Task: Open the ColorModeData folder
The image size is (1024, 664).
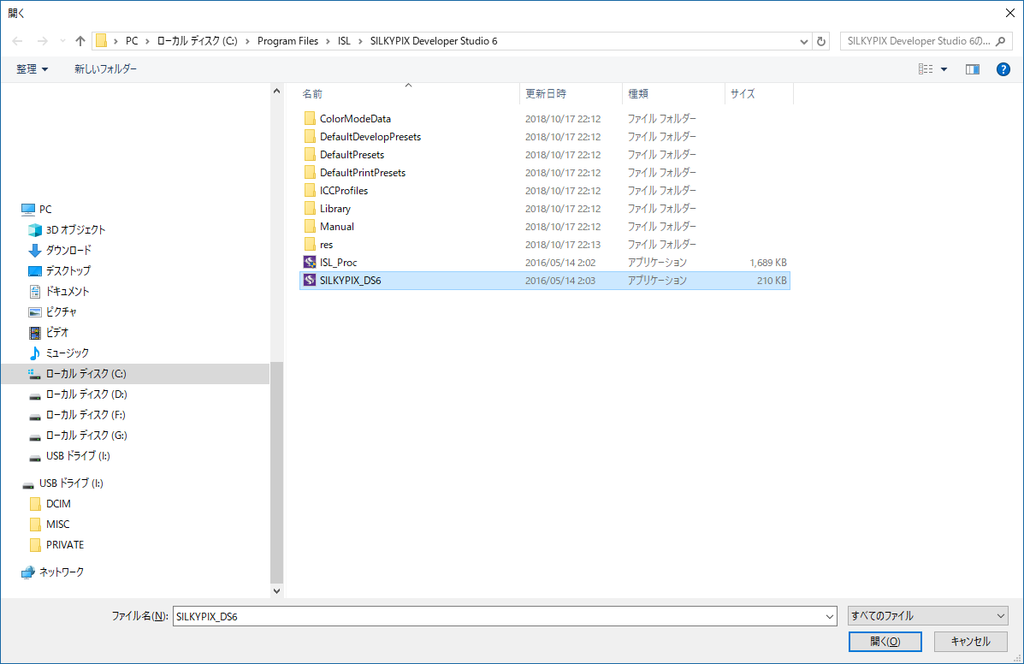Action: (545, 119)
